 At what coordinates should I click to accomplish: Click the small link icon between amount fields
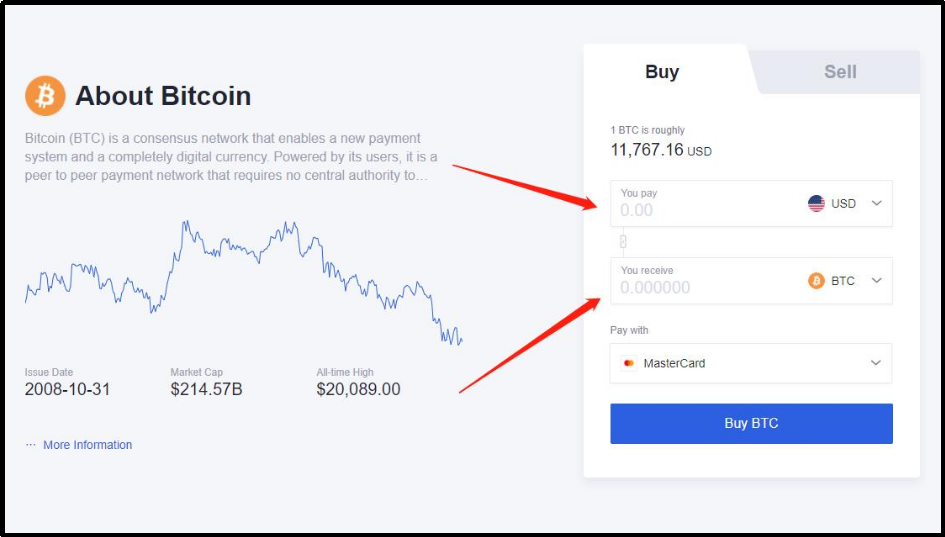622,242
